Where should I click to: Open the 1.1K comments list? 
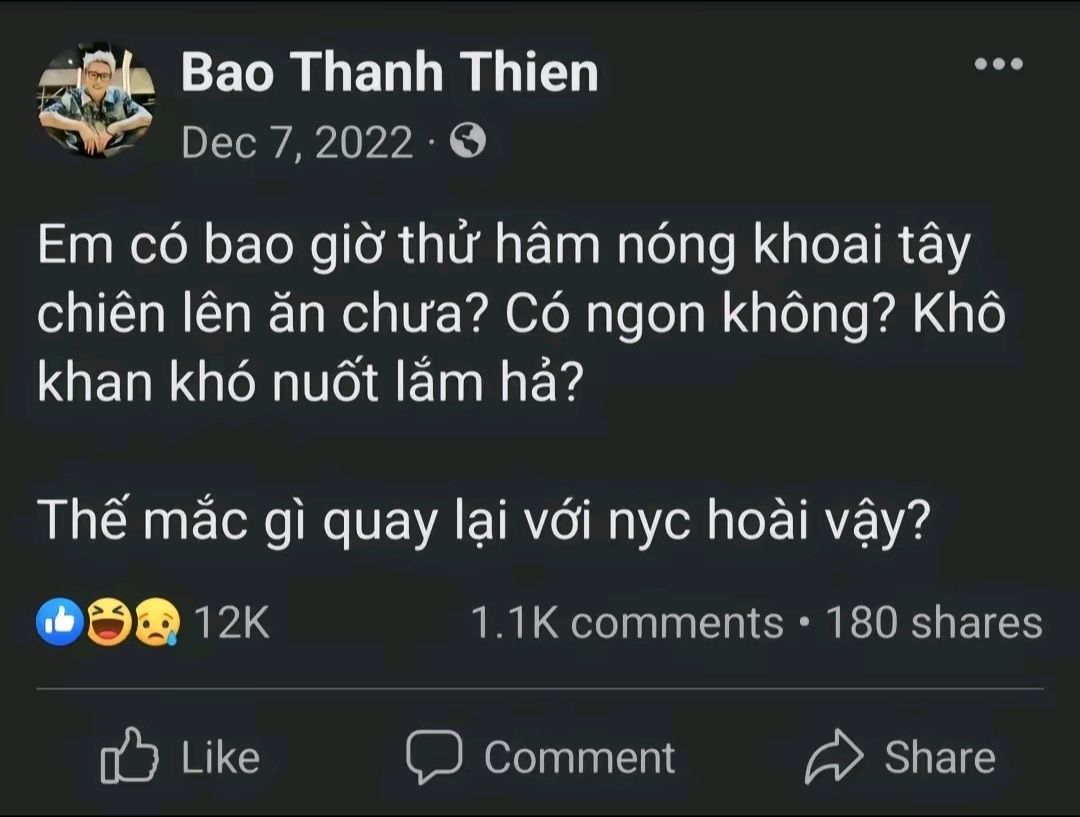pyautogui.click(x=627, y=623)
